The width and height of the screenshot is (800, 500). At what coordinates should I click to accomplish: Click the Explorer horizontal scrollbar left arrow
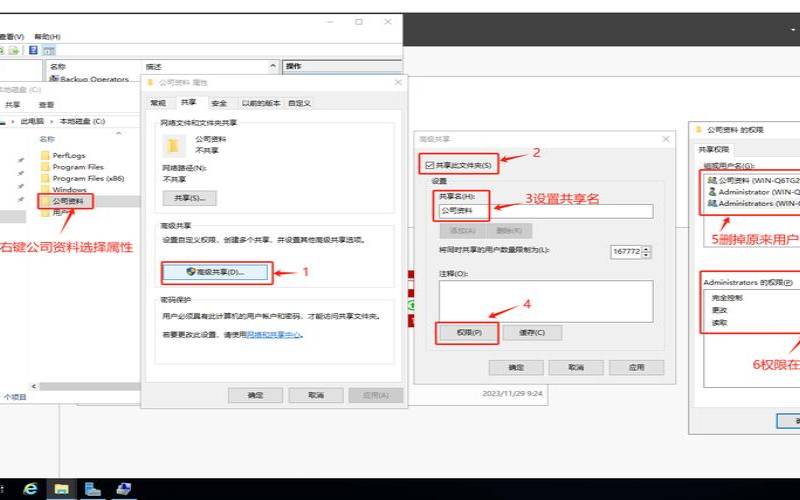[x=34, y=386]
